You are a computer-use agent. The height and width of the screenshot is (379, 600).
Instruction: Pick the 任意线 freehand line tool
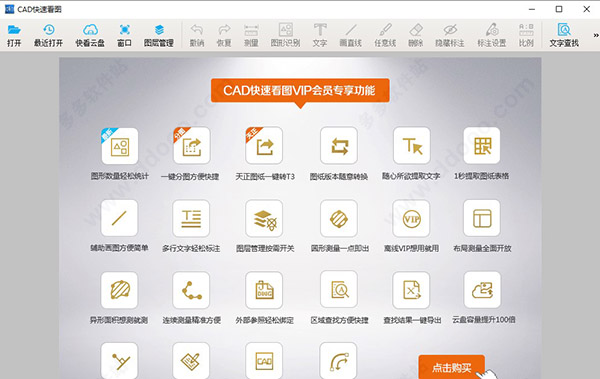pyautogui.click(x=385, y=35)
